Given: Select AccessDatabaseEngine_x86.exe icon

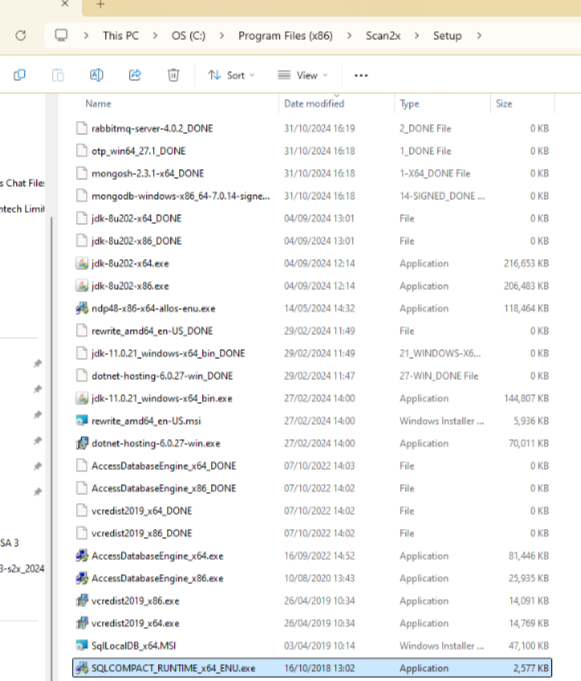Looking at the screenshot, I should coord(82,579).
